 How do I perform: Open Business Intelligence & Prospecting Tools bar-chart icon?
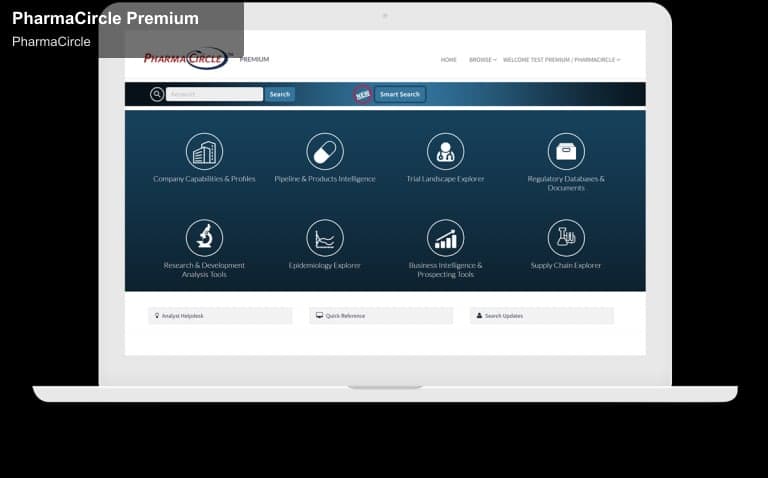[445, 238]
